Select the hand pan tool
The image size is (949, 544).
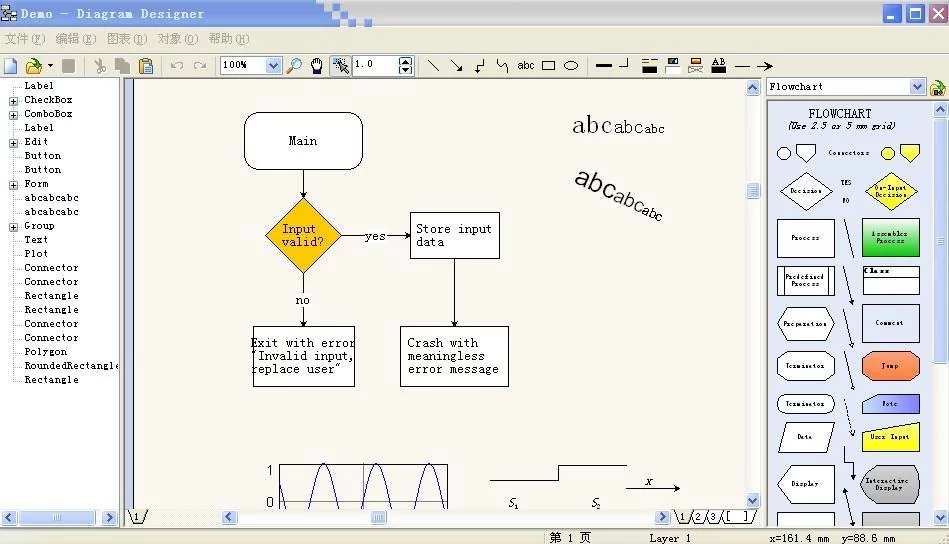click(317, 66)
